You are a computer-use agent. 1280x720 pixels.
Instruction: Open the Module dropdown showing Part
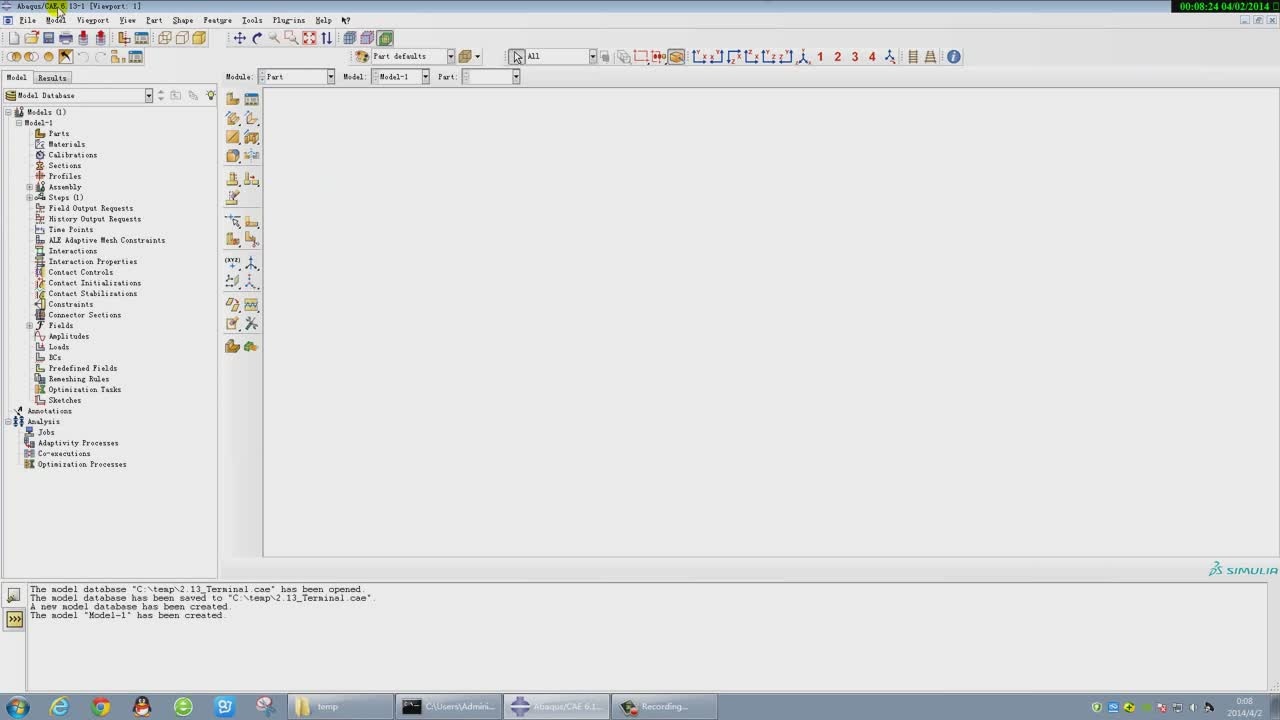(x=297, y=77)
